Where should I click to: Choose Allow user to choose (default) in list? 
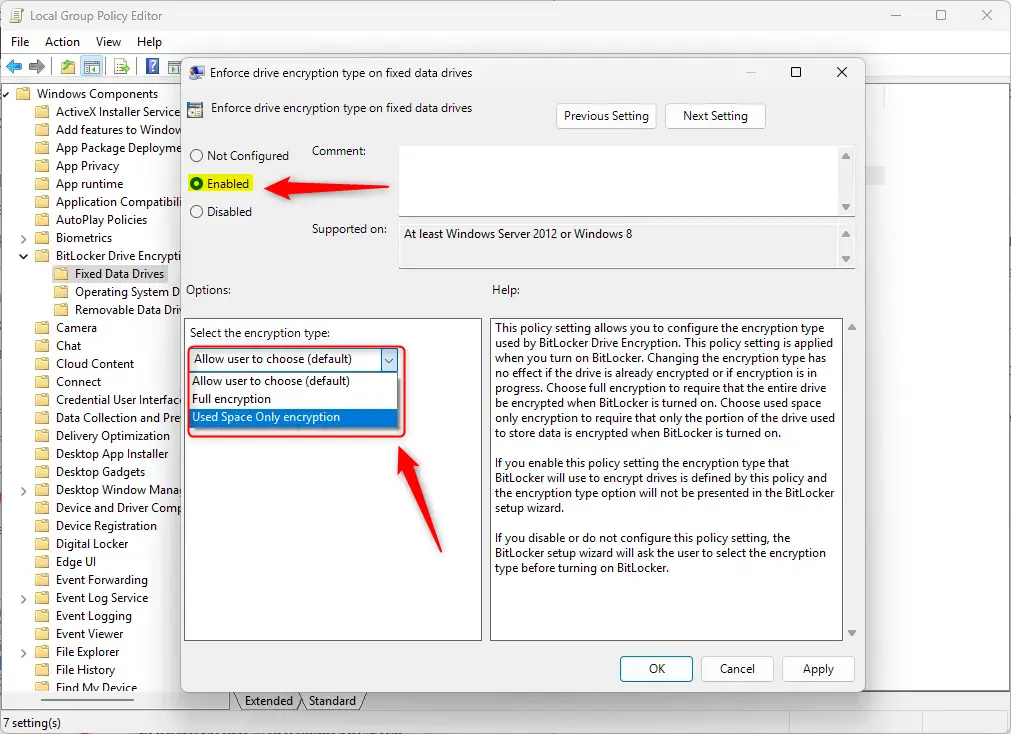[293, 381]
